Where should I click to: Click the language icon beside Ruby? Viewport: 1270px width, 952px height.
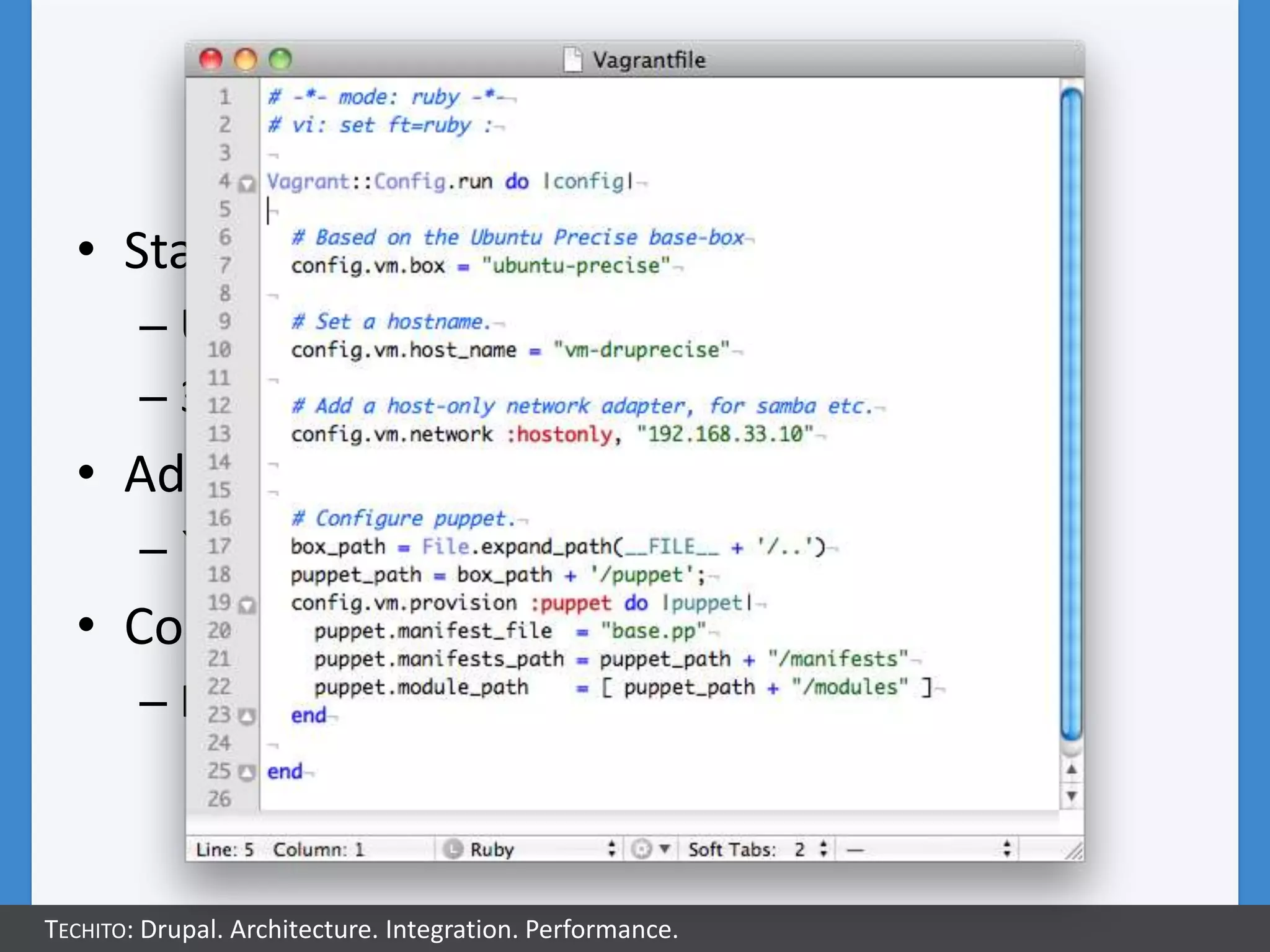point(453,849)
